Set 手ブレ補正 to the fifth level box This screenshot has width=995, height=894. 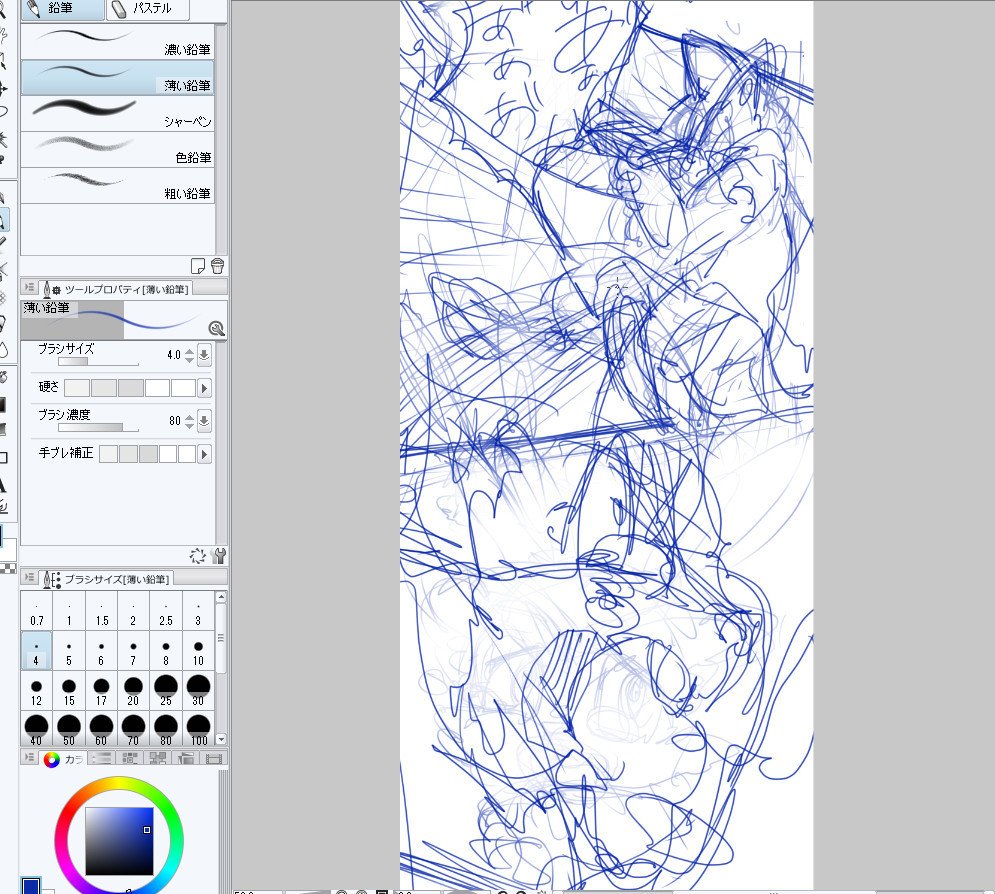click(187, 454)
